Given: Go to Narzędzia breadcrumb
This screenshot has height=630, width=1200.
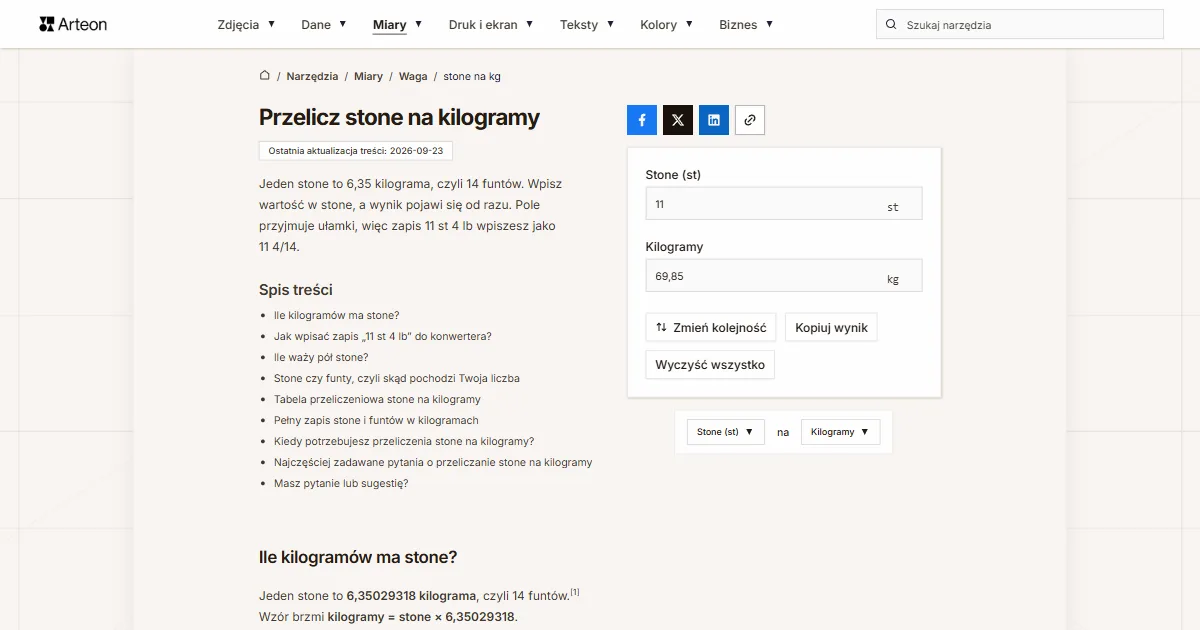Looking at the screenshot, I should 312,76.
